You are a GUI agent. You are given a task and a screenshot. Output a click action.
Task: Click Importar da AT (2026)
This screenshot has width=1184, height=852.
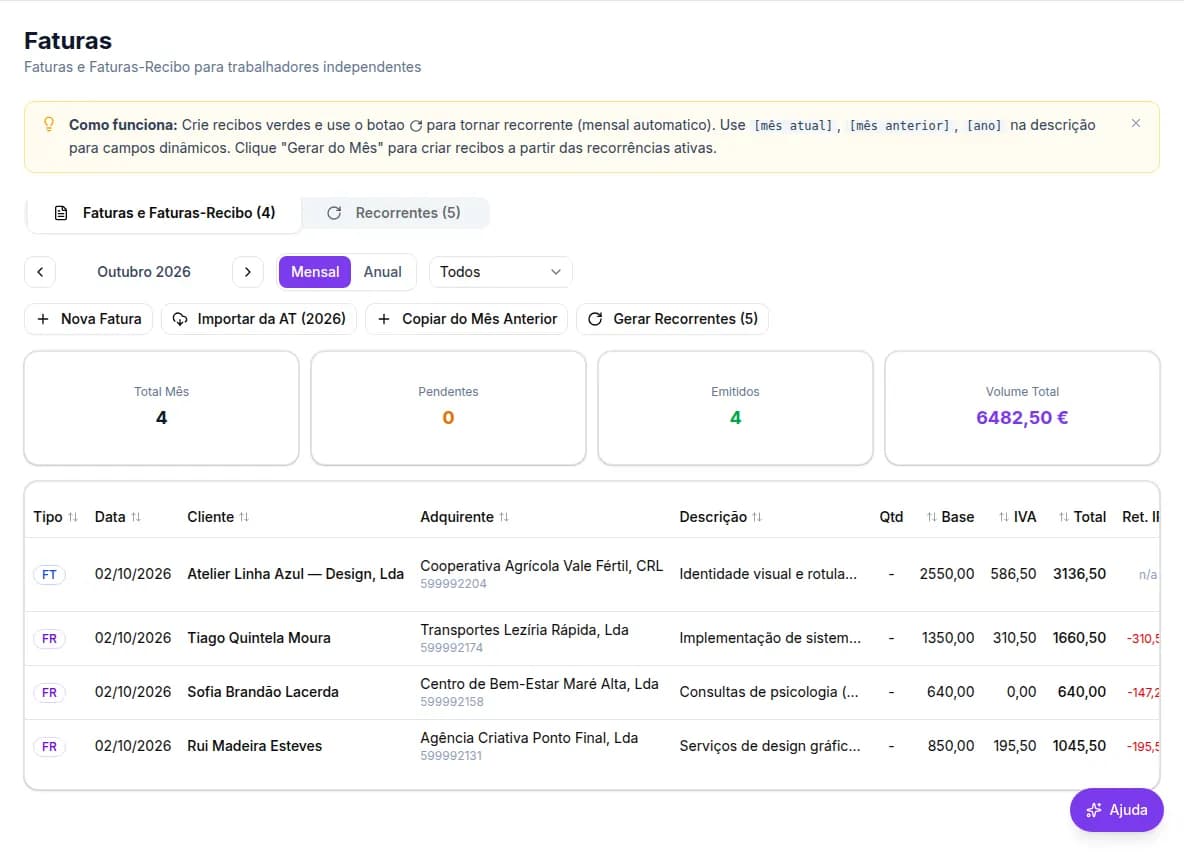(259, 319)
